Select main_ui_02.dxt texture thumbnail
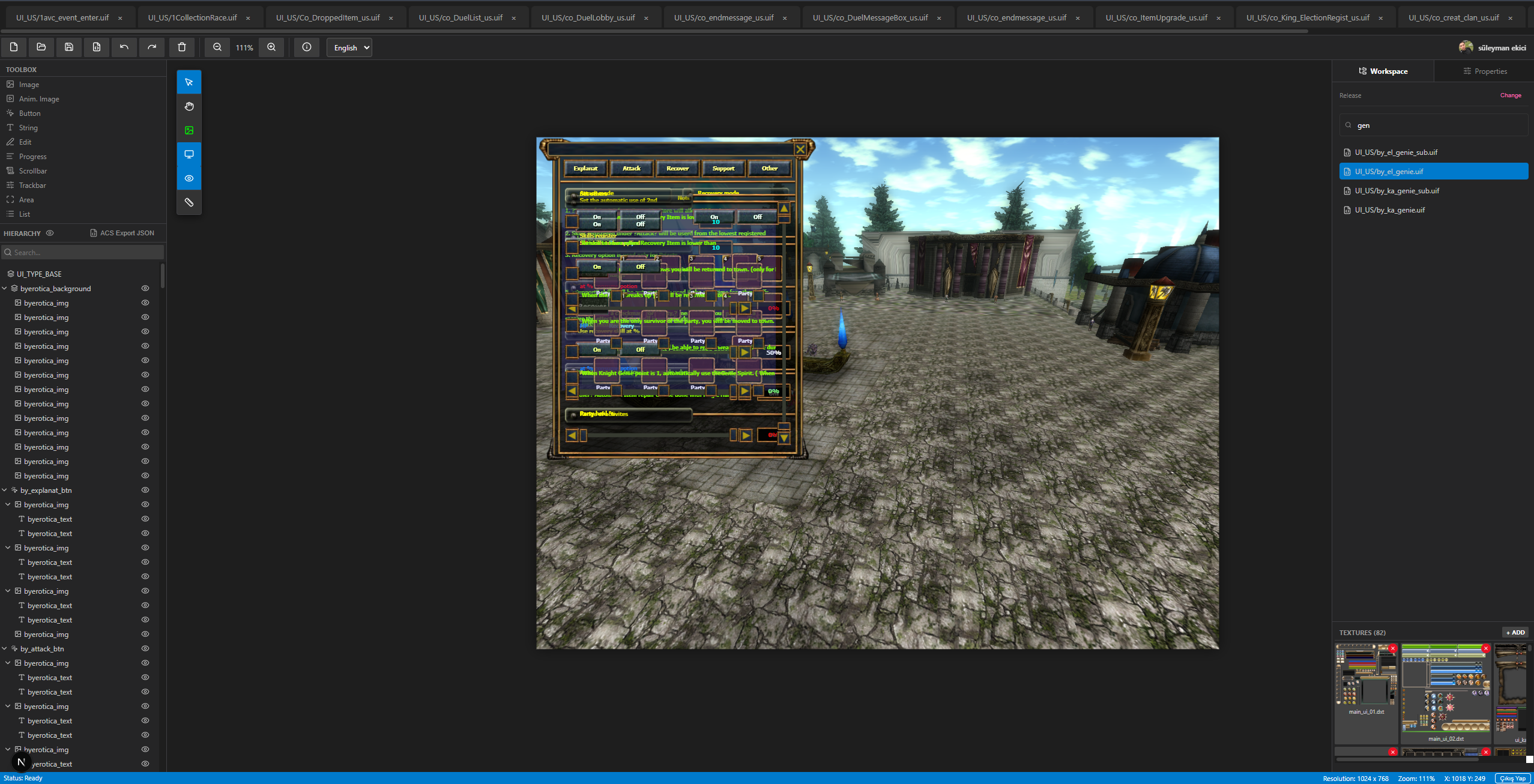The image size is (1534, 784). pyautogui.click(x=1446, y=693)
